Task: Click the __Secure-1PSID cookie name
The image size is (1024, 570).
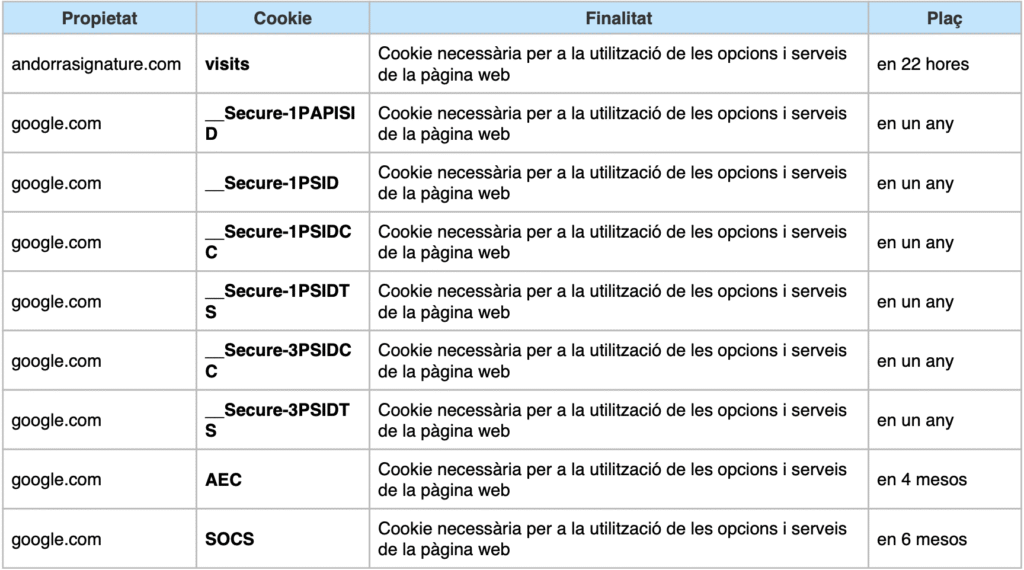Action: (271, 183)
